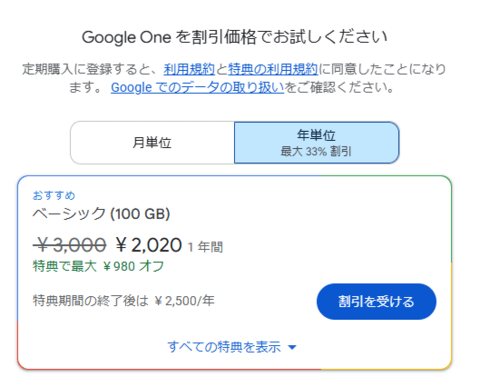The image size is (480, 377).
Task: Click the おすすめ label
Action: tap(54, 195)
